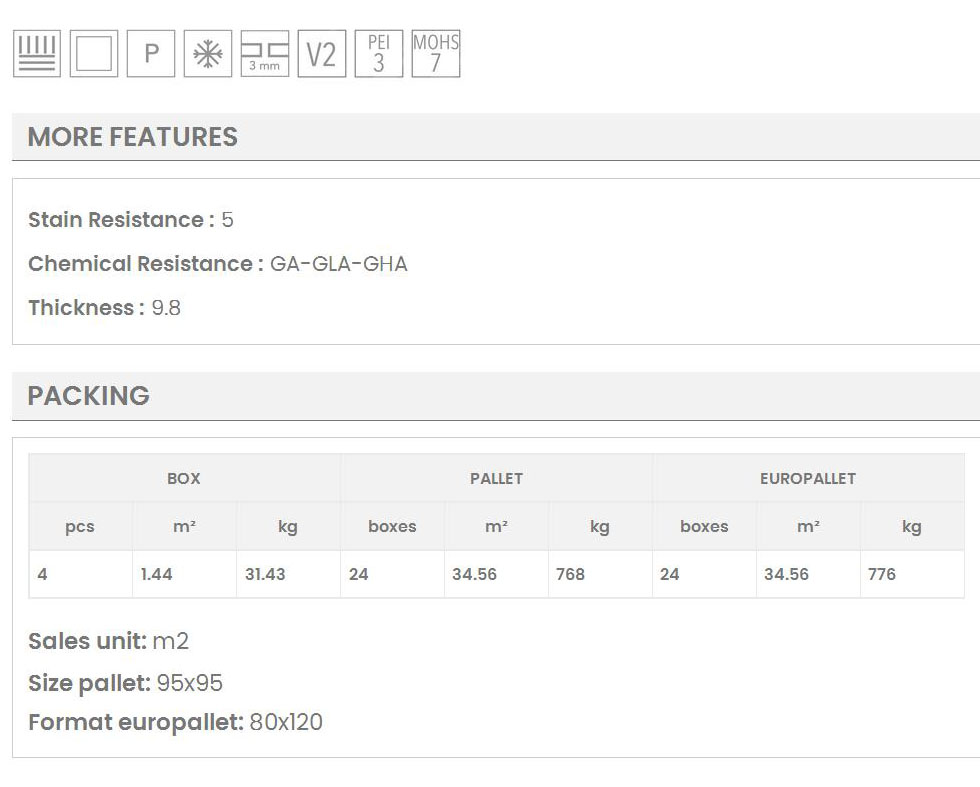980x787 pixels.
Task: Click the 3 mm joint icon
Action: pos(265,54)
